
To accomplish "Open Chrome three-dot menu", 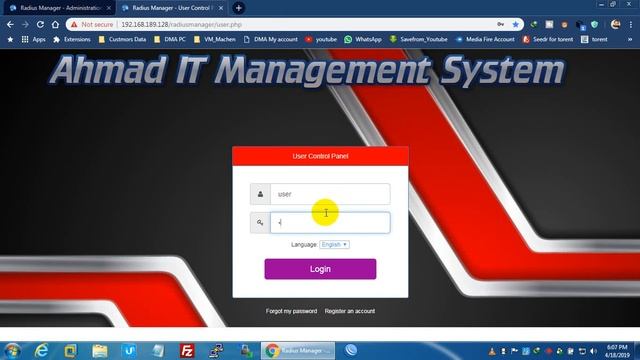I will click(x=631, y=24).
